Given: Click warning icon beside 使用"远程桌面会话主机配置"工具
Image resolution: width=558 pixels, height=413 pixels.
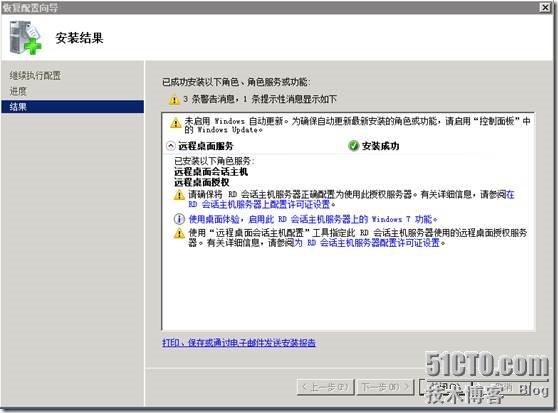Looking at the screenshot, I should click(179, 233).
